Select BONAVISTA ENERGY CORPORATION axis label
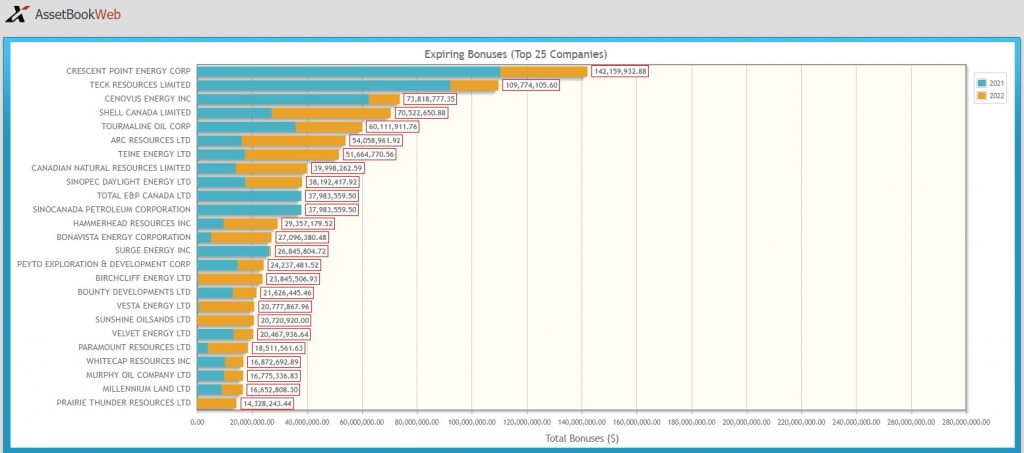Viewport: 1024px width, 453px height. (x=123, y=237)
